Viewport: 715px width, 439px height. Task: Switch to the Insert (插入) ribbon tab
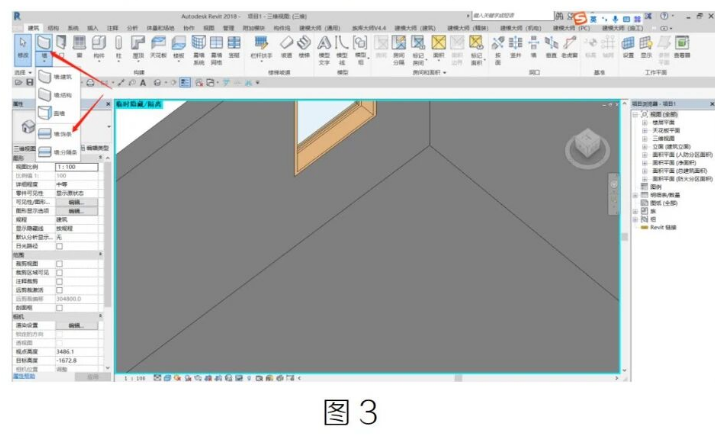tap(93, 28)
